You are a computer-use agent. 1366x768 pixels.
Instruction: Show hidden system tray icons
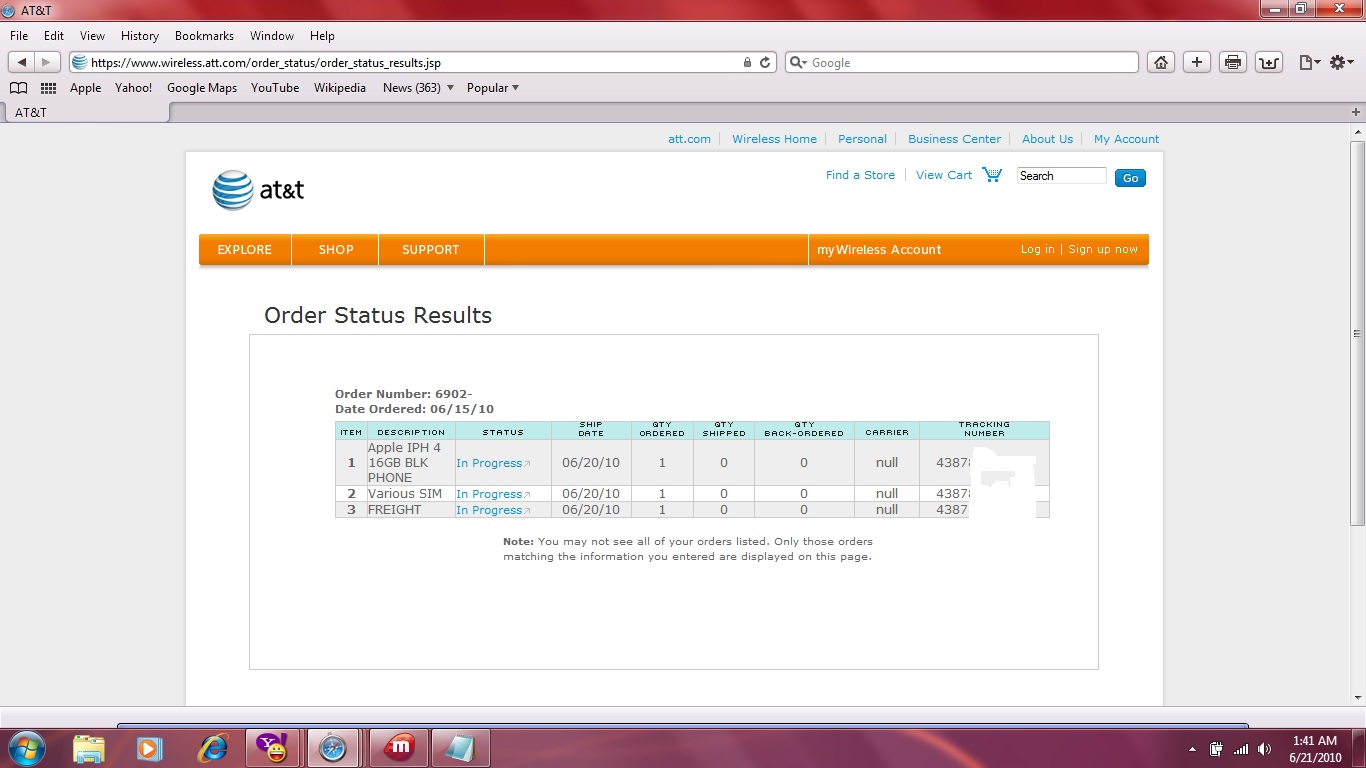(1192, 749)
